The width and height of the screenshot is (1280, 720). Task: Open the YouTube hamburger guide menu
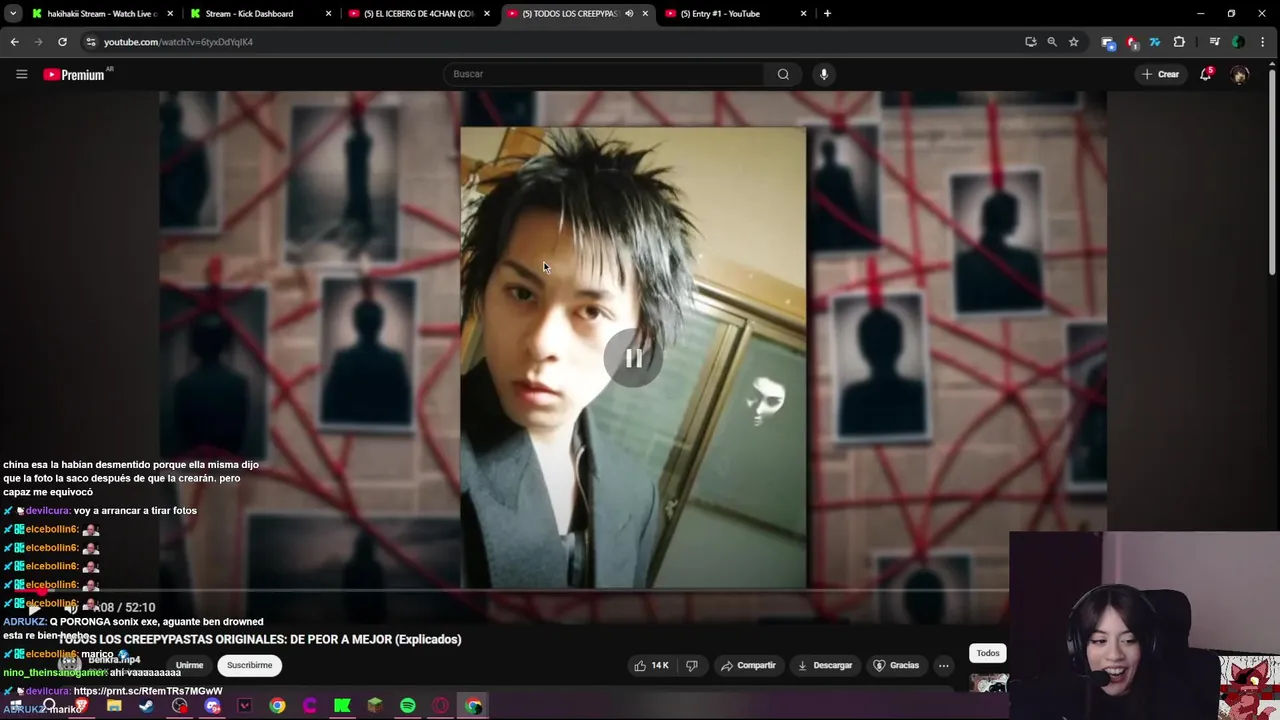click(21, 74)
